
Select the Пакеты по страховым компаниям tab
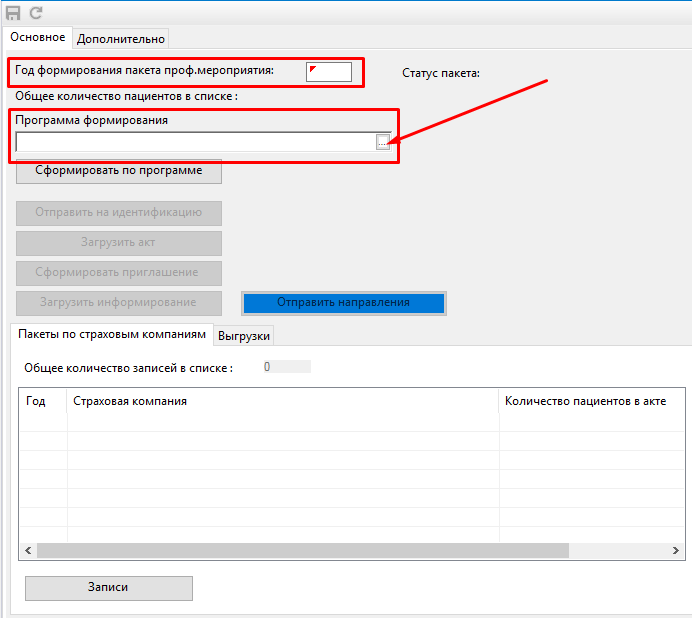[112, 334]
